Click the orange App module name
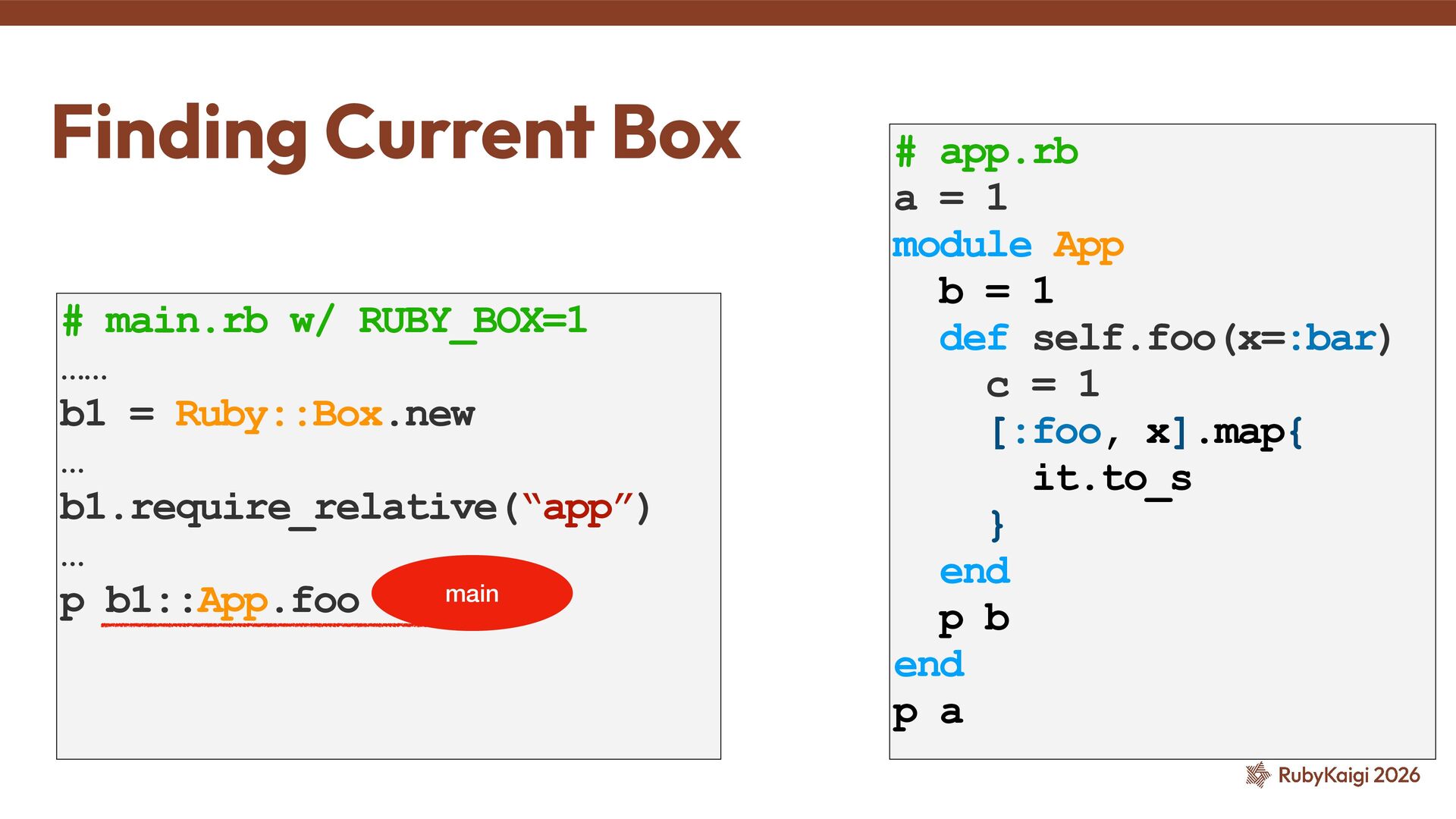1456x819 pixels. pos(1088,246)
